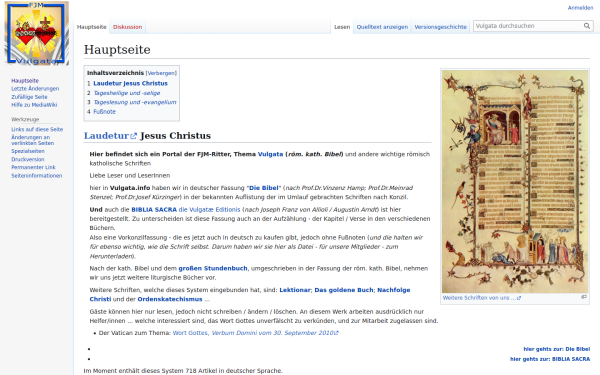Jump to contents entry Tagesheilige und -selige
600x375 pixels.
click(x=127, y=93)
